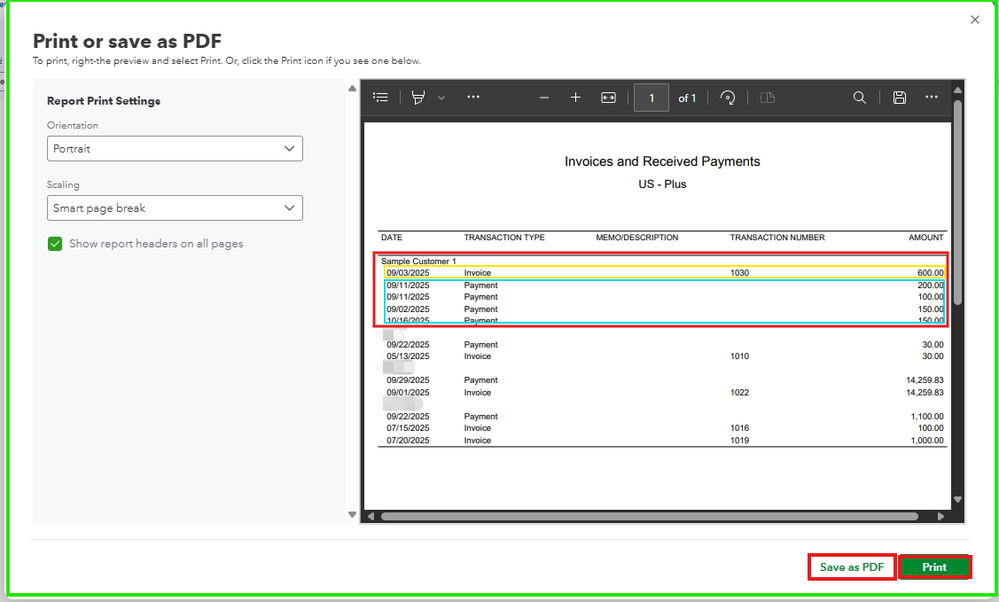Click the horizontal scrollbar thumb in preview

pyautogui.click(x=649, y=516)
